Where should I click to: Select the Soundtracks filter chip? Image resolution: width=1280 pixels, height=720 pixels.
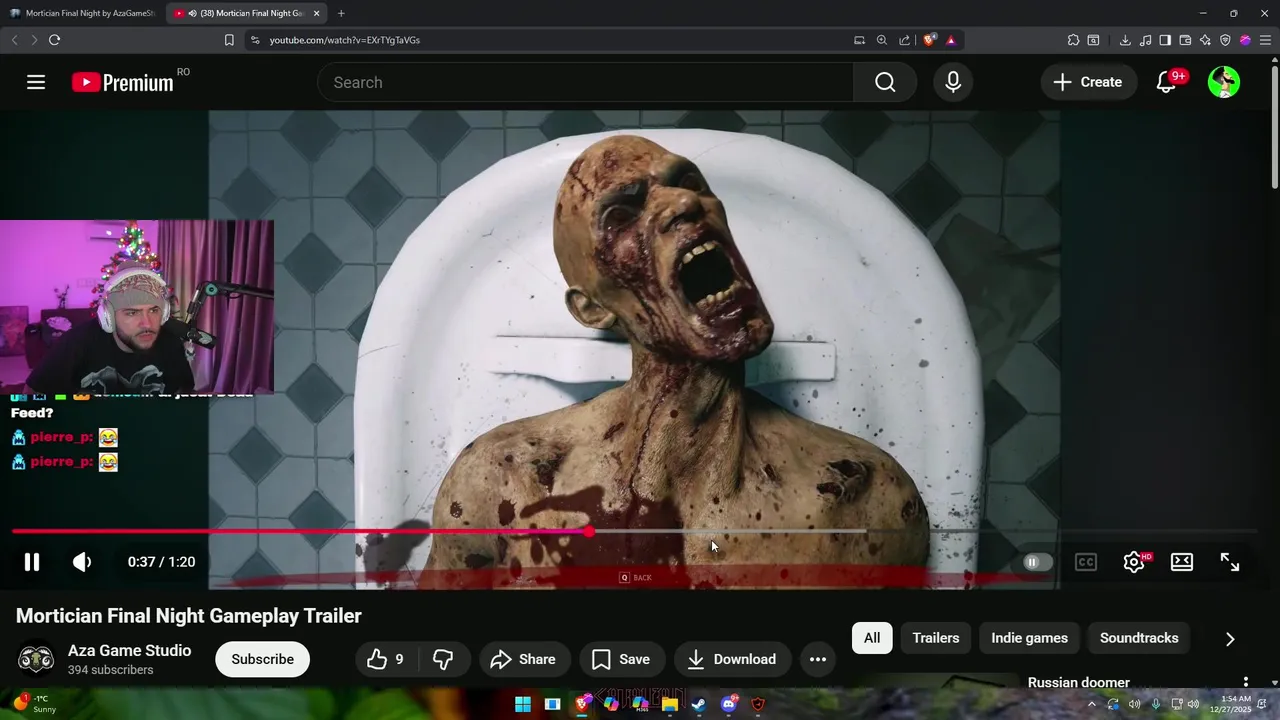click(1139, 638)
